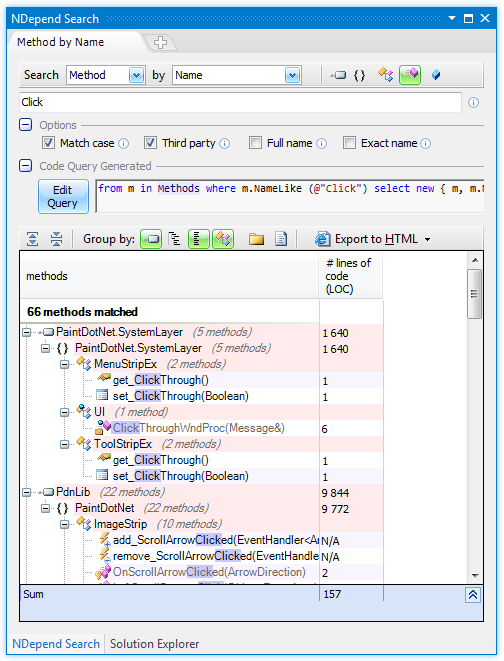Select get_ClickThrough() under MenuStripEx
This screenshot has width=504, height=661.
click(161, 381)
